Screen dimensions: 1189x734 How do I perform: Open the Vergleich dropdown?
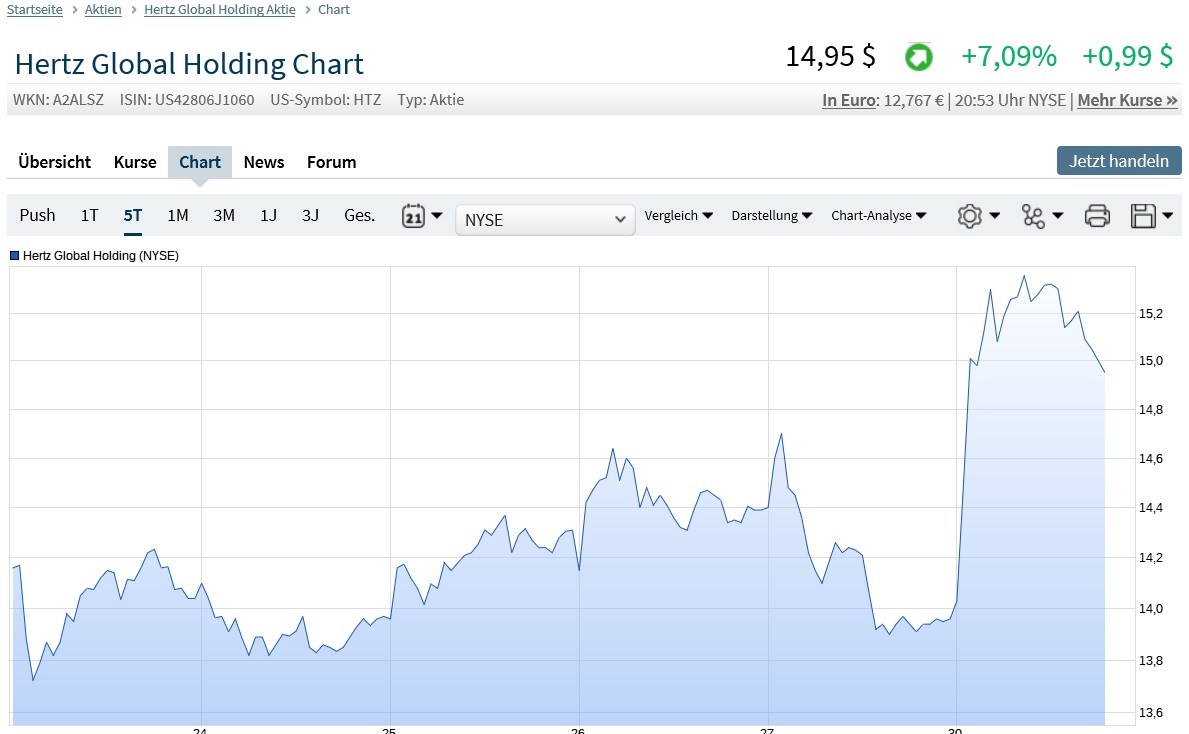coord(678,215)
